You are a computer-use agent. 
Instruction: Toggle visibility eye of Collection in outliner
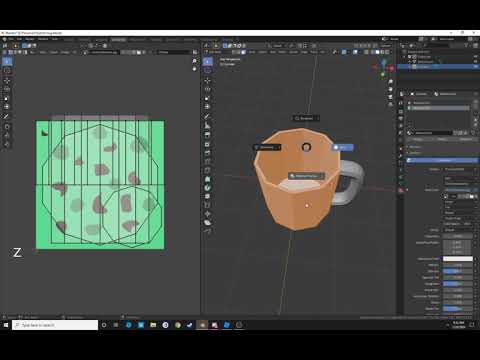[475, 57]
